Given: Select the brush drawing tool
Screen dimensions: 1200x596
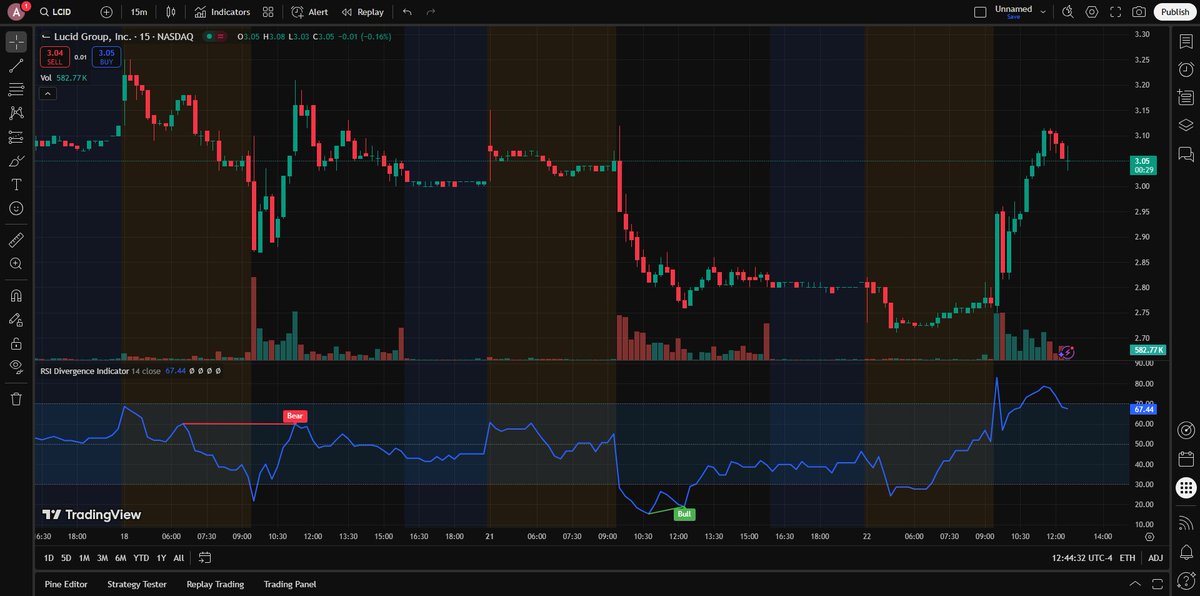Looking at the screenshot, I should (16, 161).
